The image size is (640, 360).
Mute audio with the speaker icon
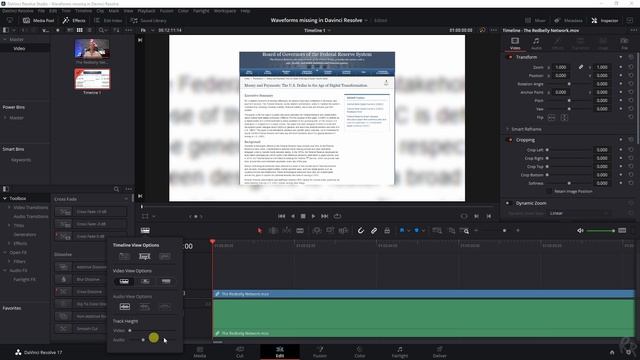[580, 231]
